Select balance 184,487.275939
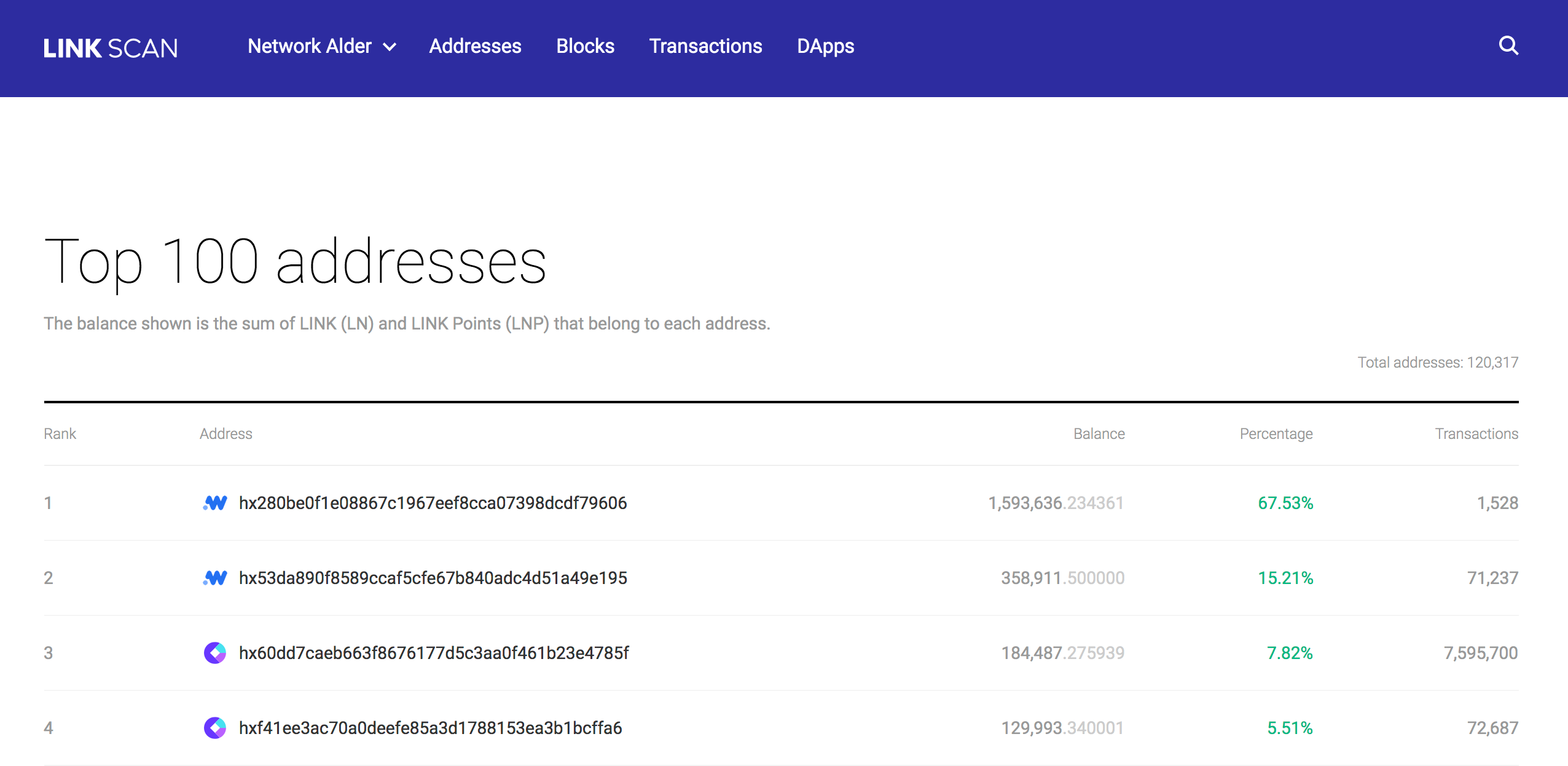This screenshot has height=766, width=1568. [x=1062, y=653]
